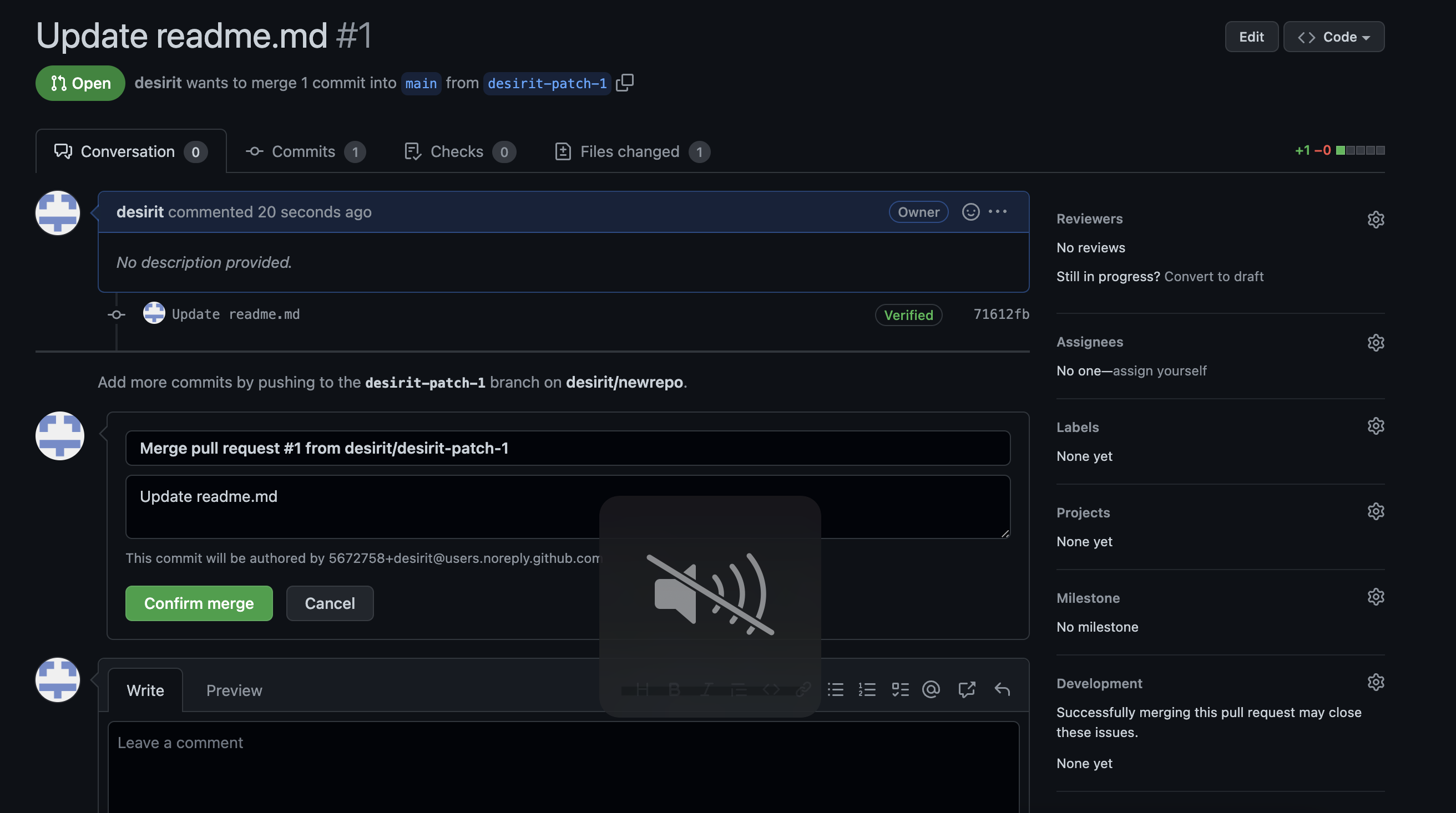Insert unordered list in comment toolbar
The height and width of the screenshot is (813, 1456).
pyautogui.click(x=836, y=689)
